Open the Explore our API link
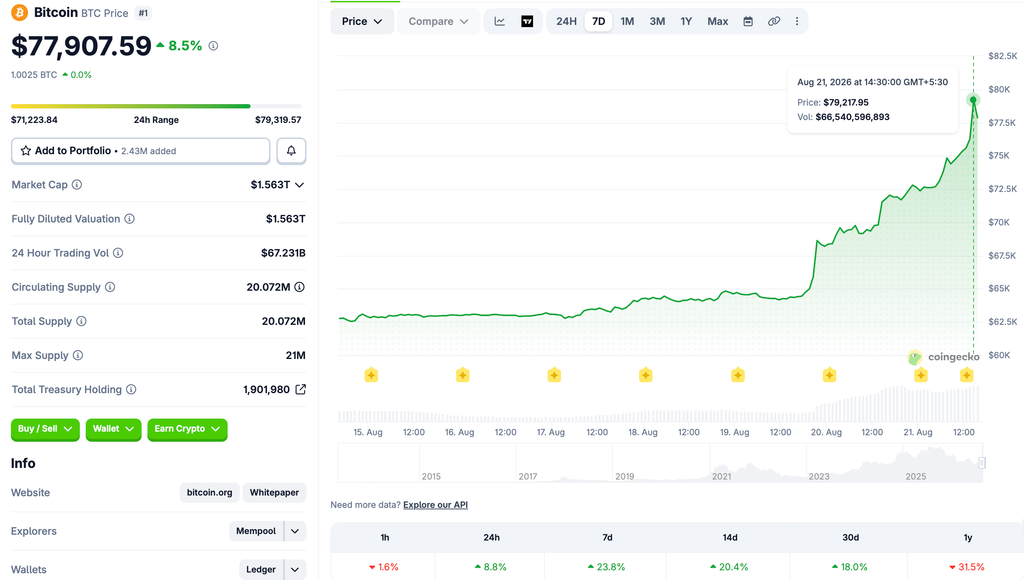 point(435,505)
